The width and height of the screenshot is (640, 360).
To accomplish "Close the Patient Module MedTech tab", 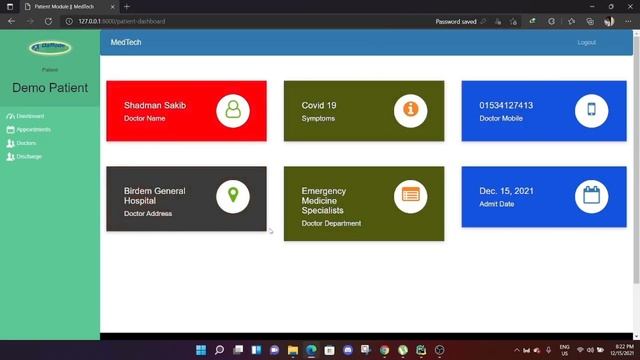I will (113, 7).
